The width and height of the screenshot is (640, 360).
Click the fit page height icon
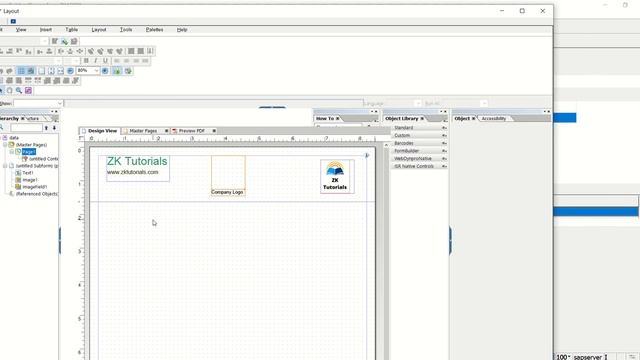(51, 71)
